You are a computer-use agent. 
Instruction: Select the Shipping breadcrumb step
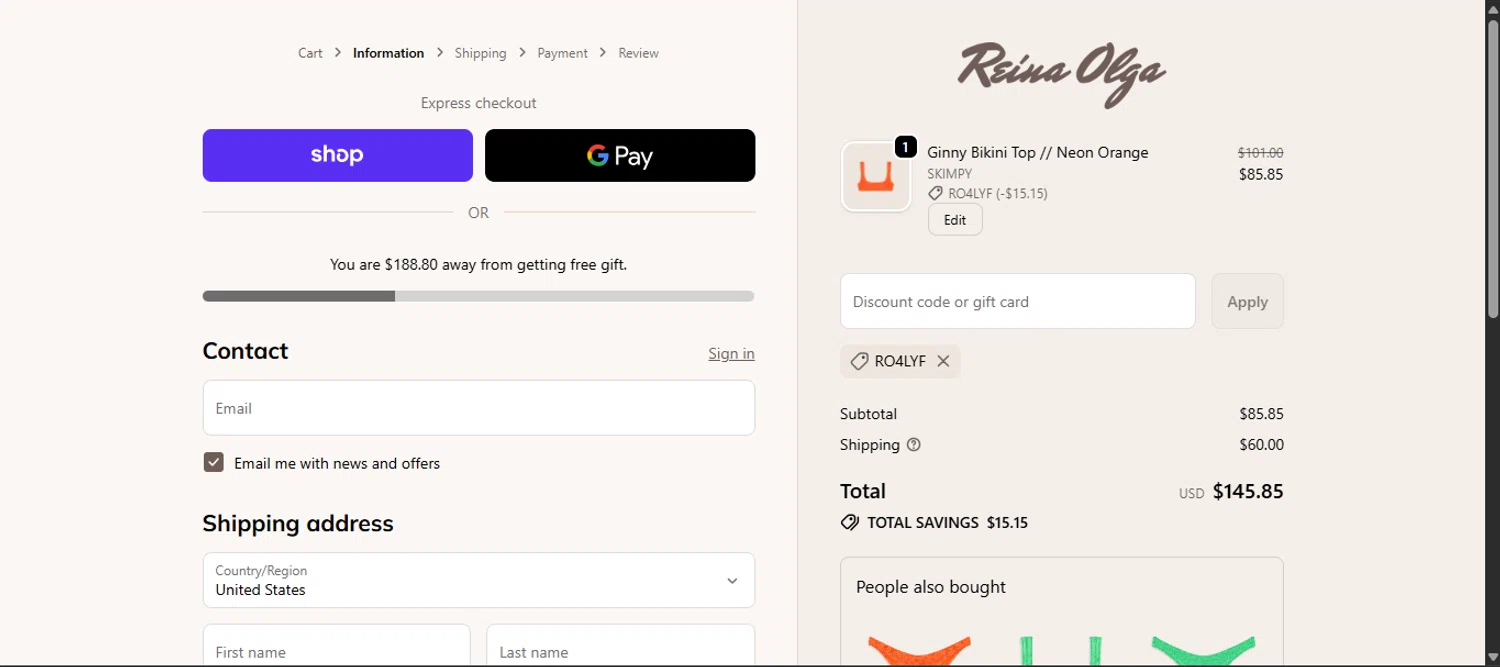[480, 53]
